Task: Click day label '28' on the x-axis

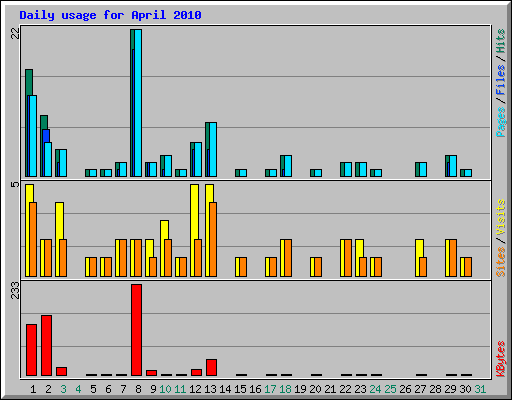Action: tap(435, 389)
